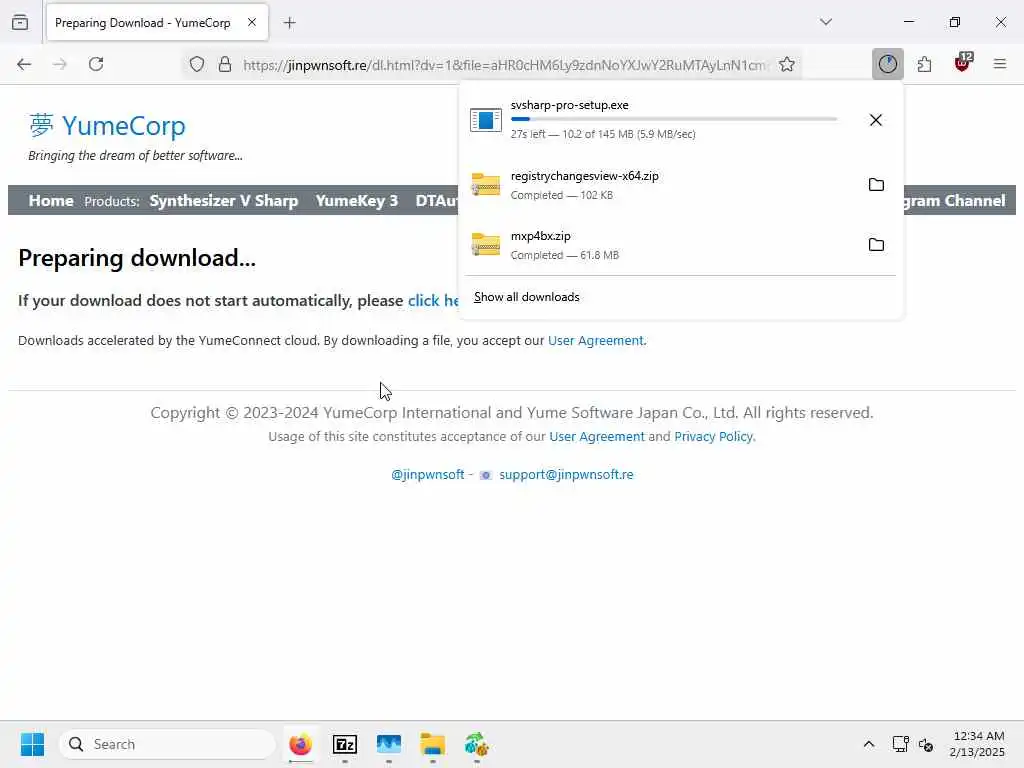Reload the current page
The width and height of the screenshot is (1024, 768).
pyautogui.click(x=96, y=64)
